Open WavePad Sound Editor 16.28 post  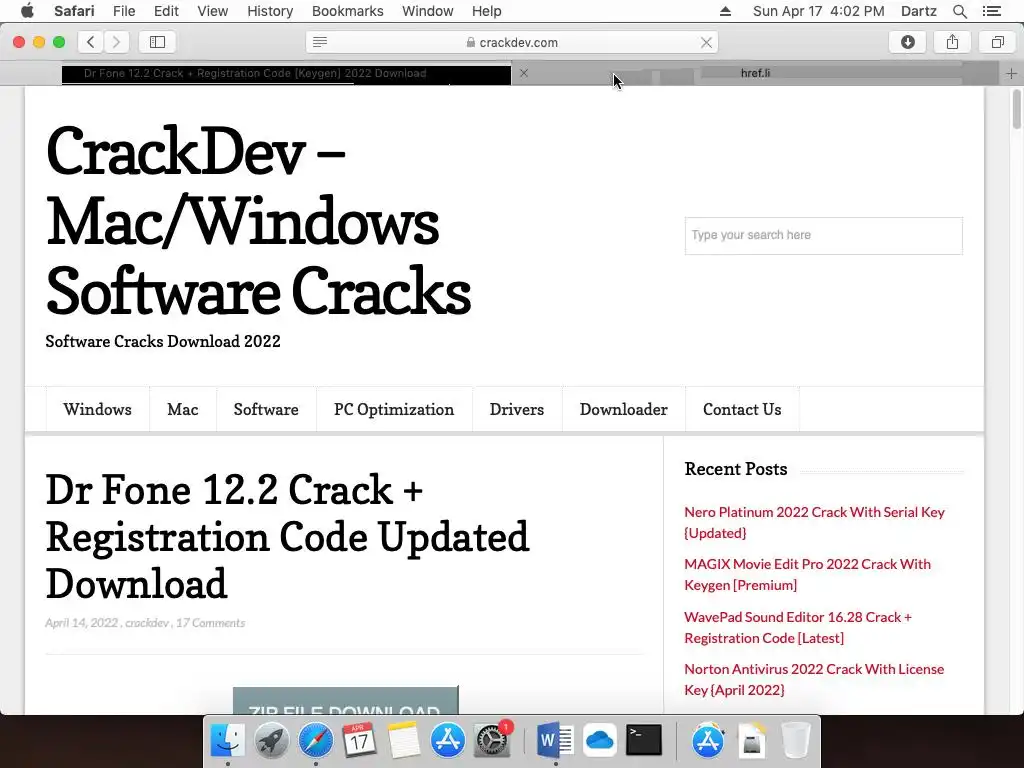click(x=797, y=628)
